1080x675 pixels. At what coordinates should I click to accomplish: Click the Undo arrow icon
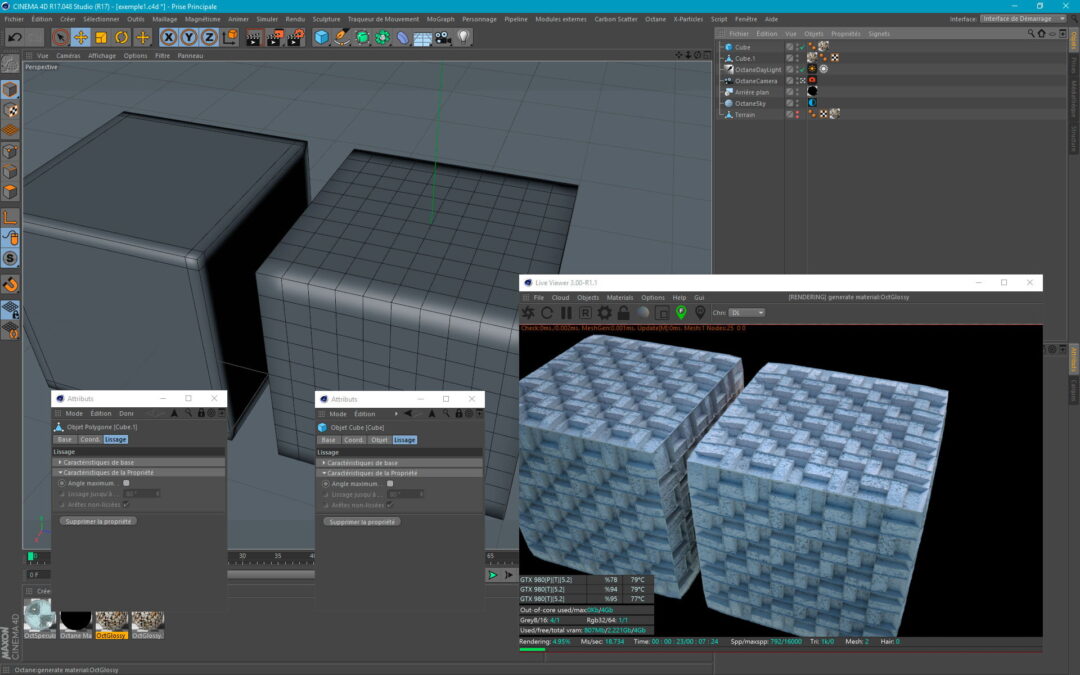coord(14,37)
